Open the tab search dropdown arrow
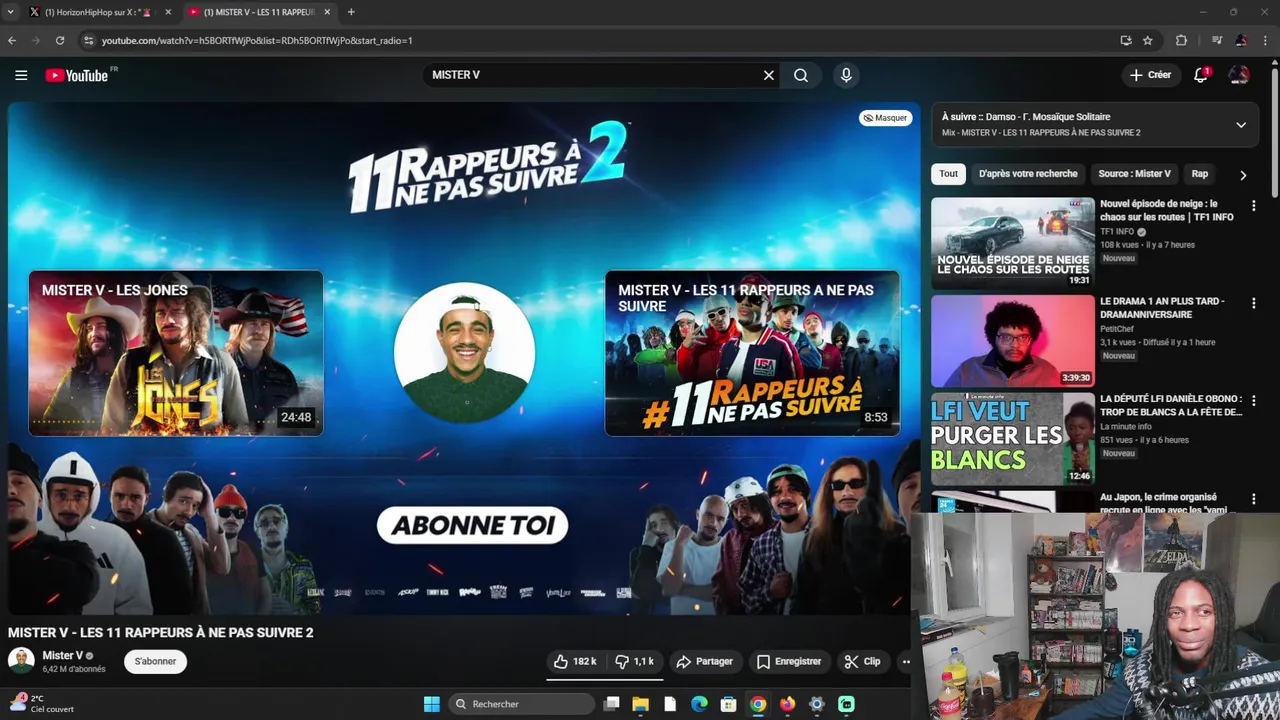The width and height of the screenshot is (1280, 720). pos(10,12)
